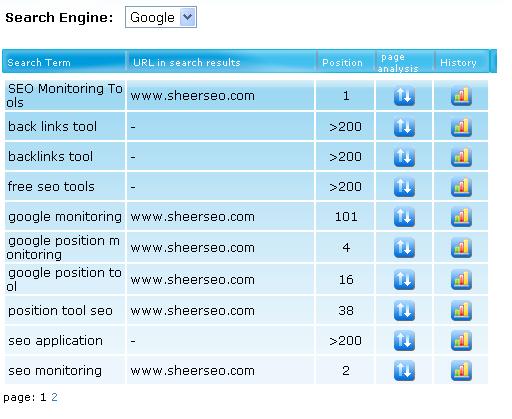Image resolution: width=512 pixels, height=419 pixels.
Task: Open page analysis for google position monitoring
Action: pos(404,248)
